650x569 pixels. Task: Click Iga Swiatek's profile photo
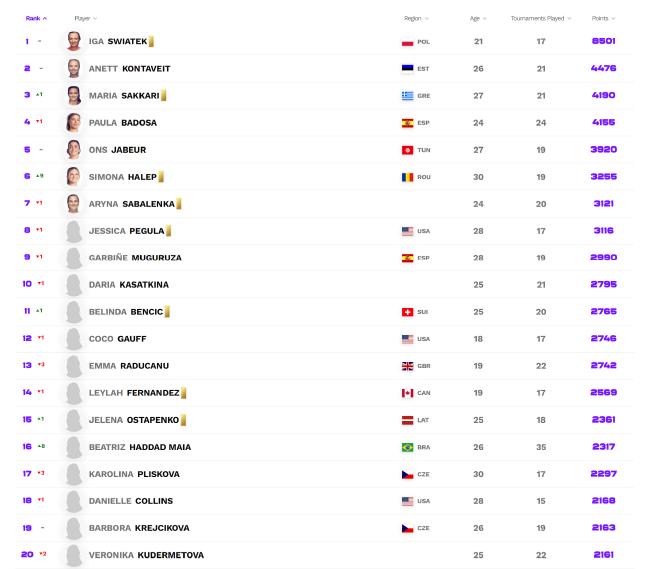click(x=74, y=41)
